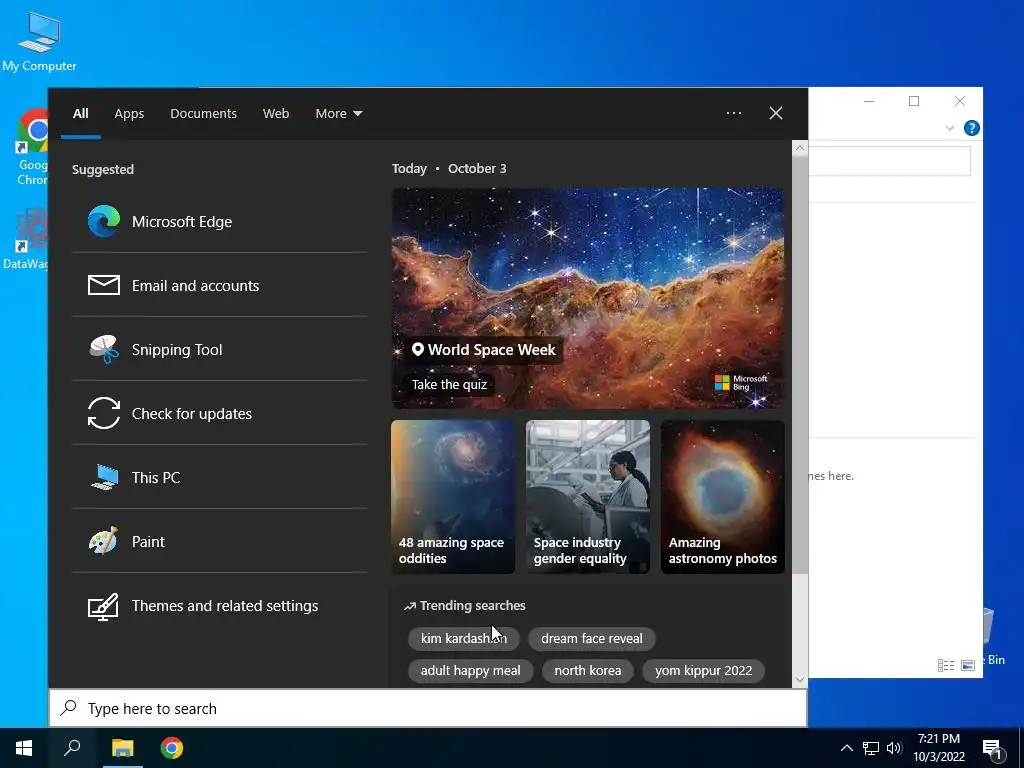Image resolution: width=1024 pixels, height=768 pixels.
Task: Click the Check for updates text label
Action: click(x=192, y=414)
